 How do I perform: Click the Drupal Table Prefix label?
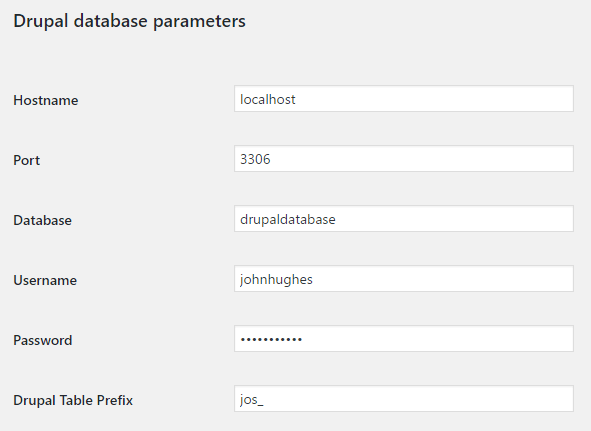pyautogui.click(x=73, y=400)
